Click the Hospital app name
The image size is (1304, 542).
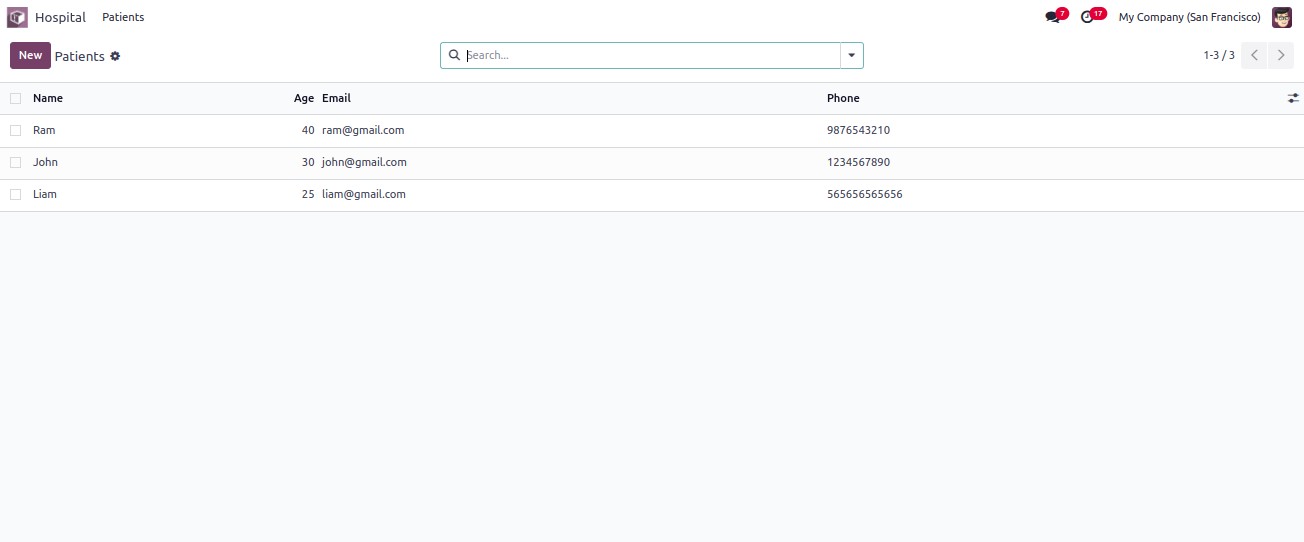pyautogui.click(x=60, y=17)
